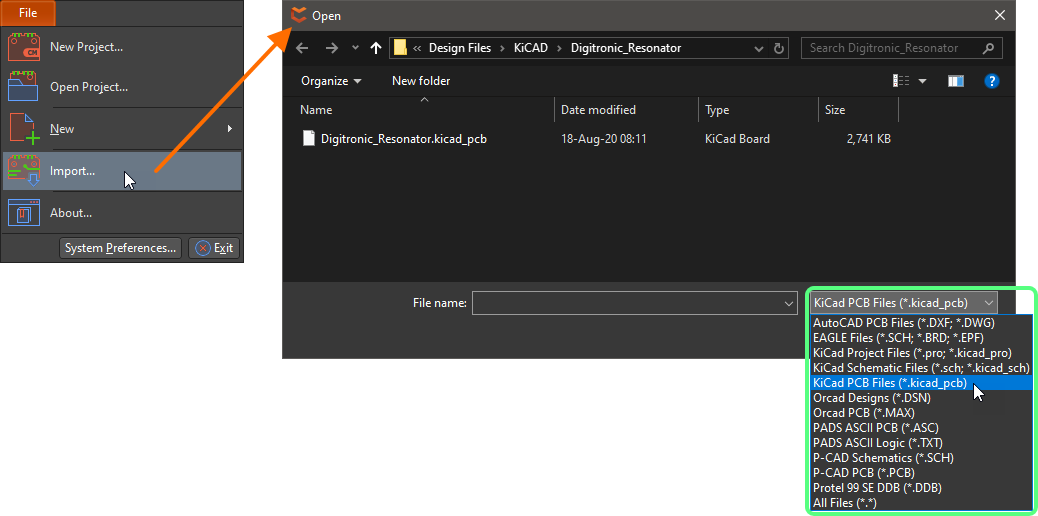Screen dimensions: 1038x516
Task: Click the System Preferences button
Action: point(121,248)
